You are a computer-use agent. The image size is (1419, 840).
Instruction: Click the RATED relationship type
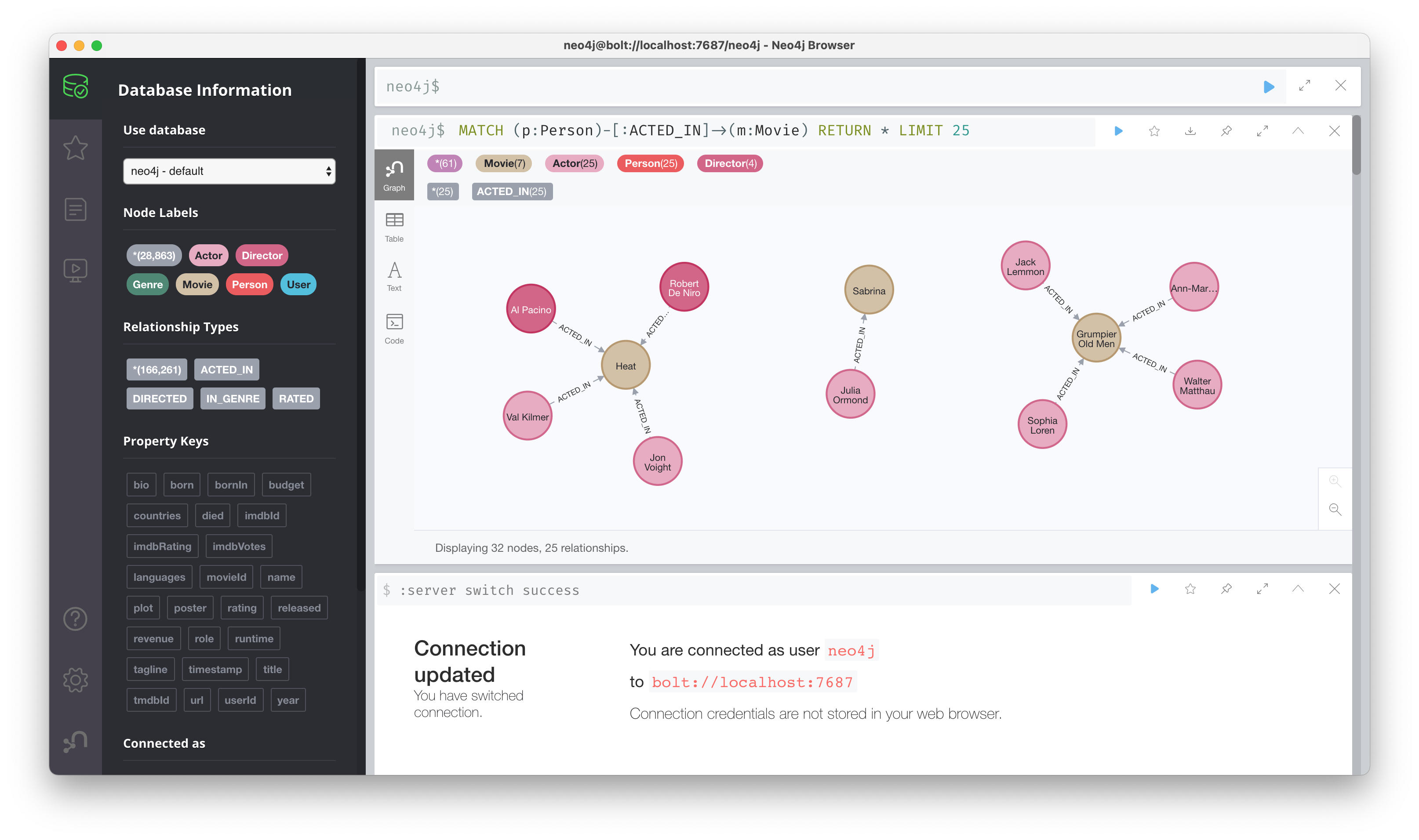pos(296,398)
